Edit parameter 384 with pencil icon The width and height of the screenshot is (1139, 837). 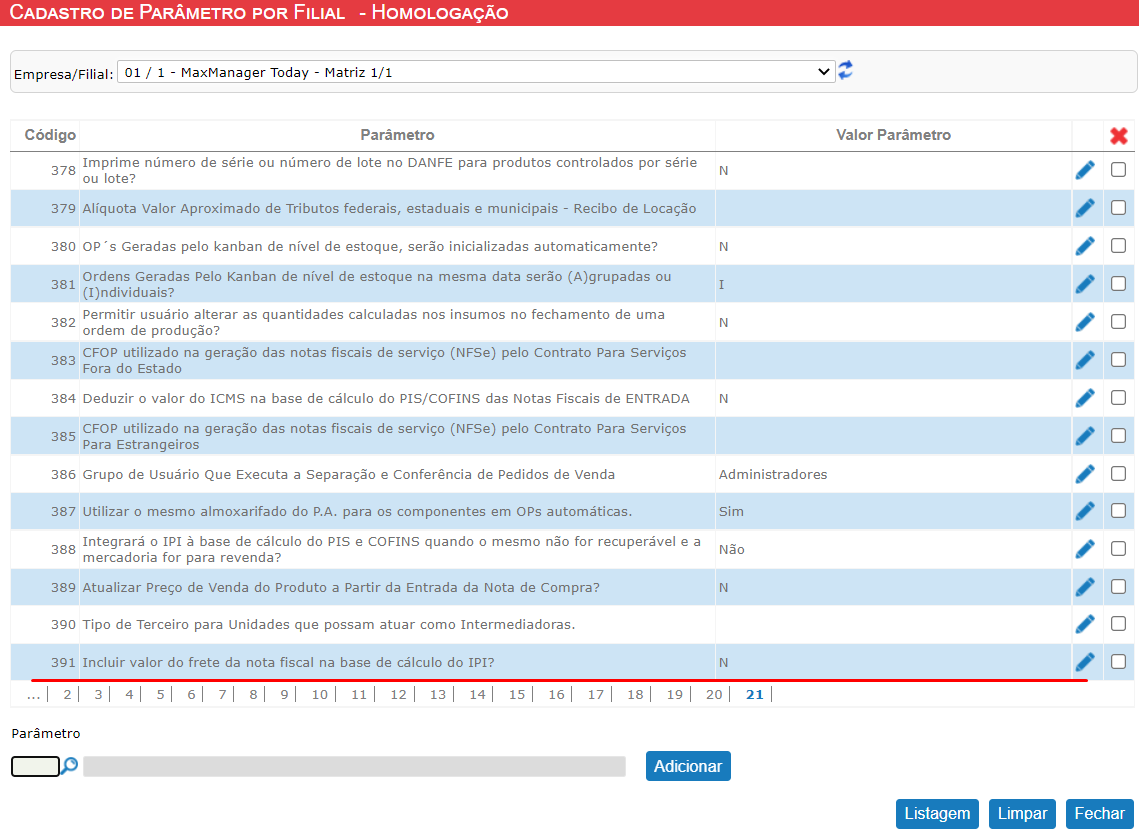(x=1085, y=398)
